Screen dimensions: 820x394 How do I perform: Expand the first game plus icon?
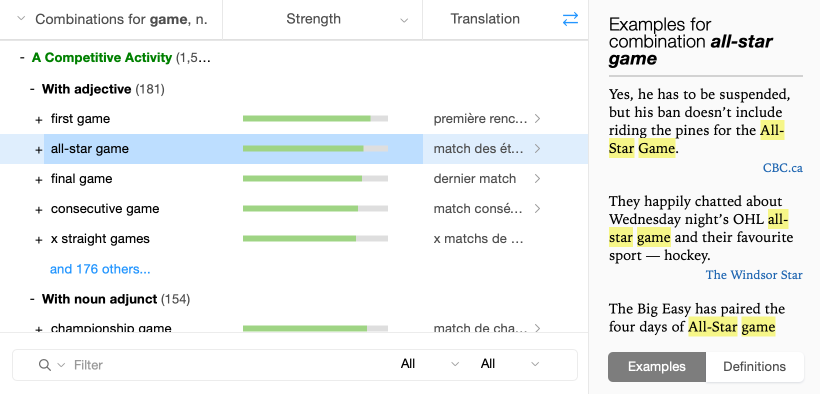pos(38,120)
